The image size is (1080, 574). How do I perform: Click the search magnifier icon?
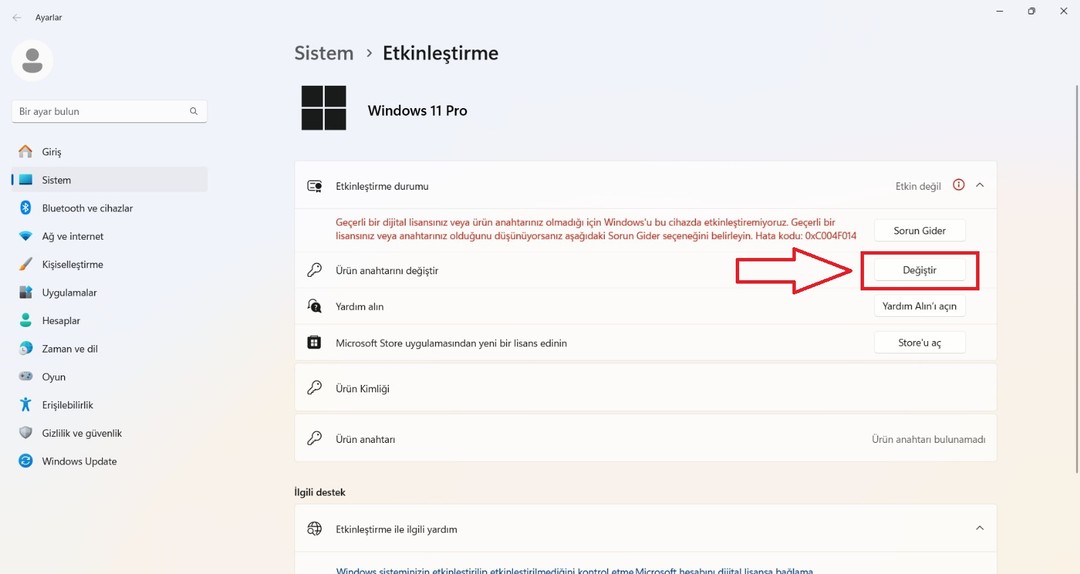tap(194, 111)
